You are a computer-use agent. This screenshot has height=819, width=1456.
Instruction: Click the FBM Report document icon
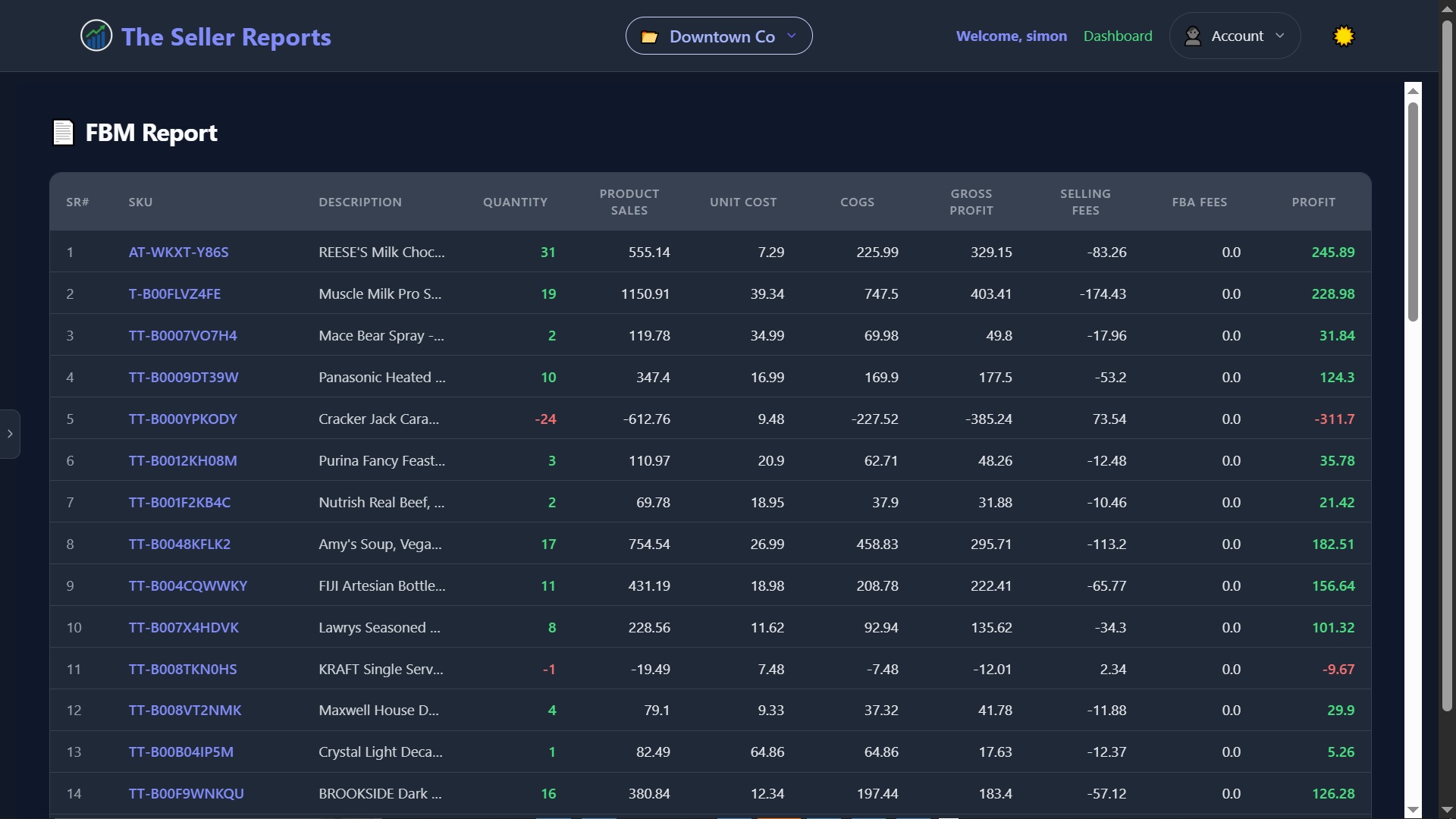tap(63, 133)
